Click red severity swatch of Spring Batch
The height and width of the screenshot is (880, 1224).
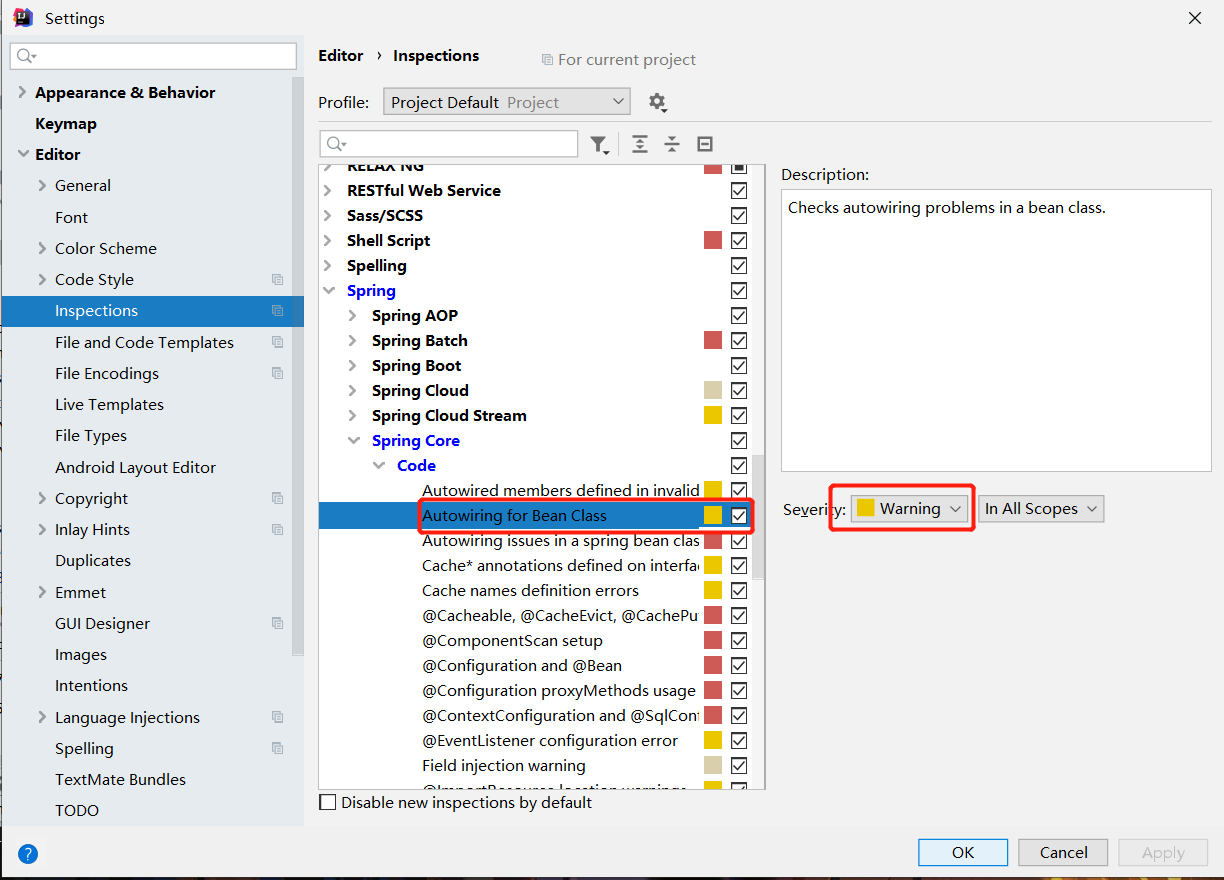pos(713,340)
